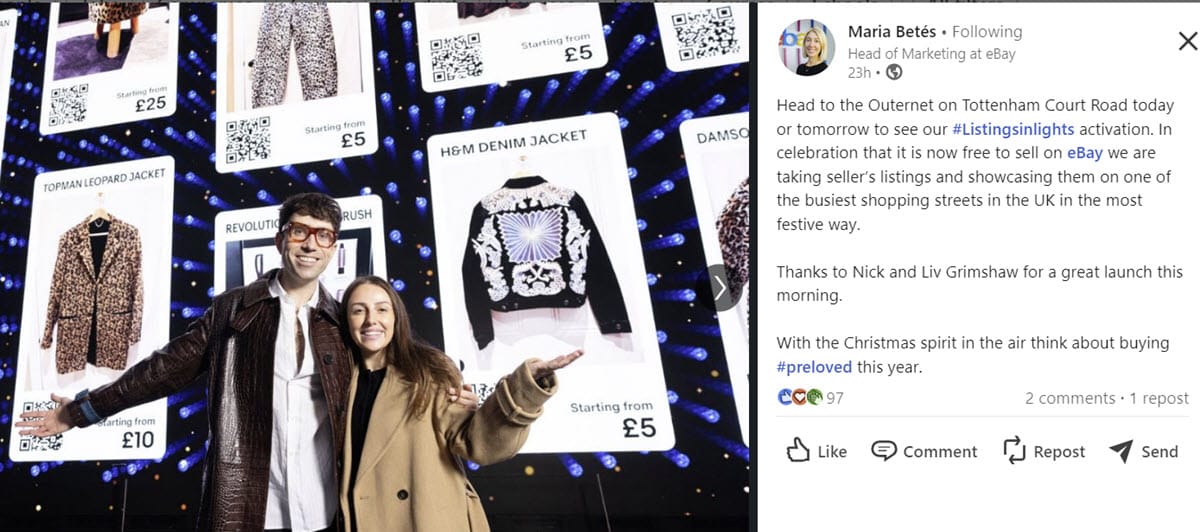1200x532 pixels.
Task: Click Head of Marketing at eBay subtitle
Action: pos(931,54)
